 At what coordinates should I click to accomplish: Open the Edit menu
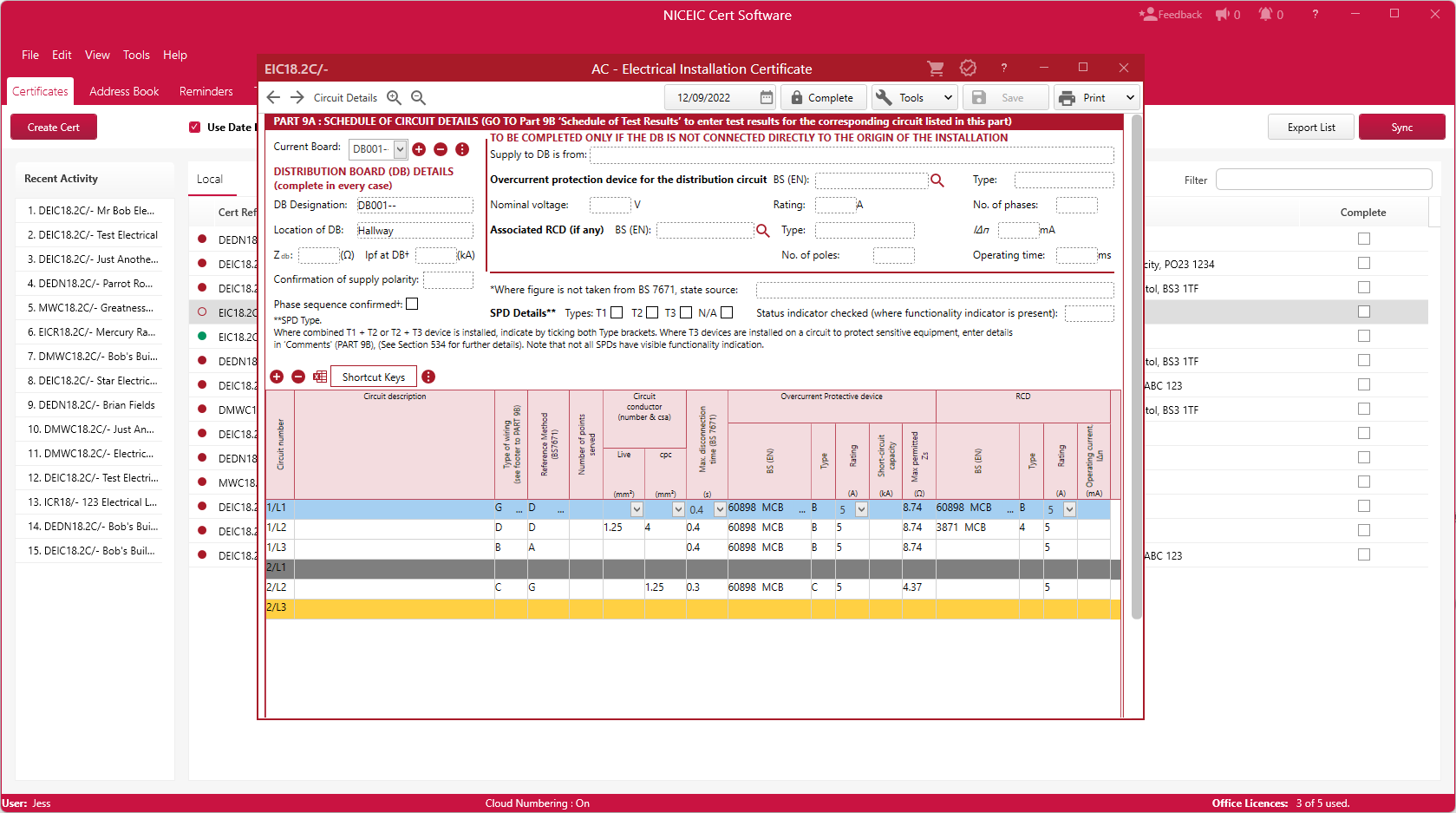62,55
